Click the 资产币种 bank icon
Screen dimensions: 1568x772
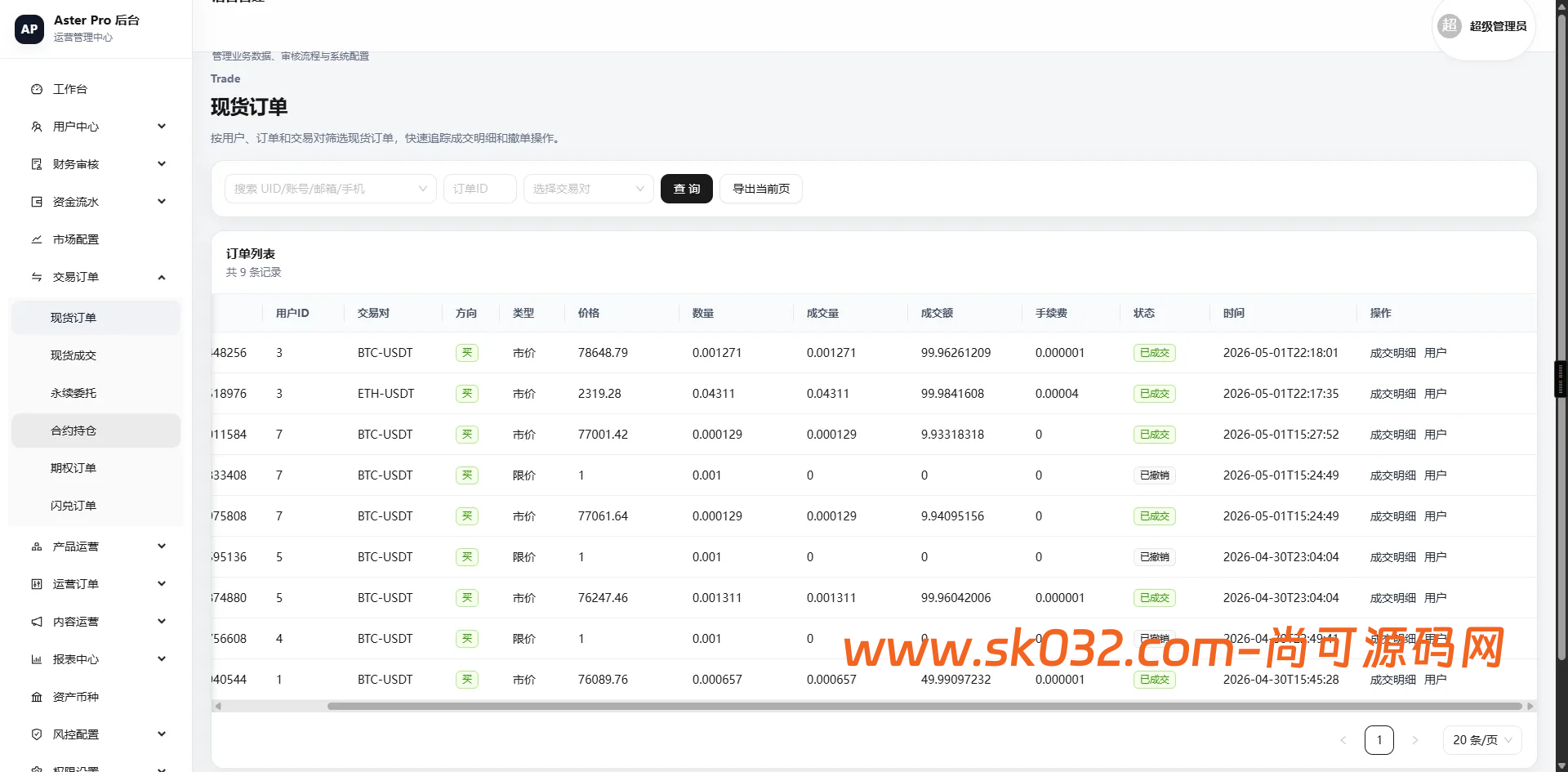pyautogui.click(x=37, y=697)
